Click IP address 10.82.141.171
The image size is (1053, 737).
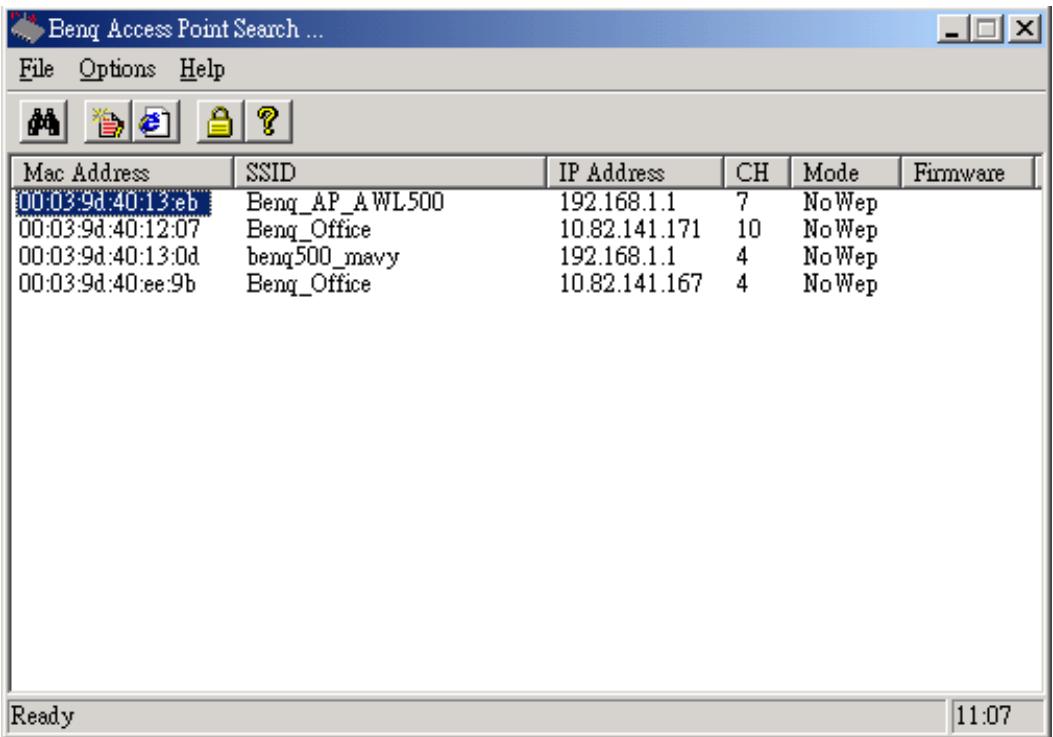click(x=630, y=230)
